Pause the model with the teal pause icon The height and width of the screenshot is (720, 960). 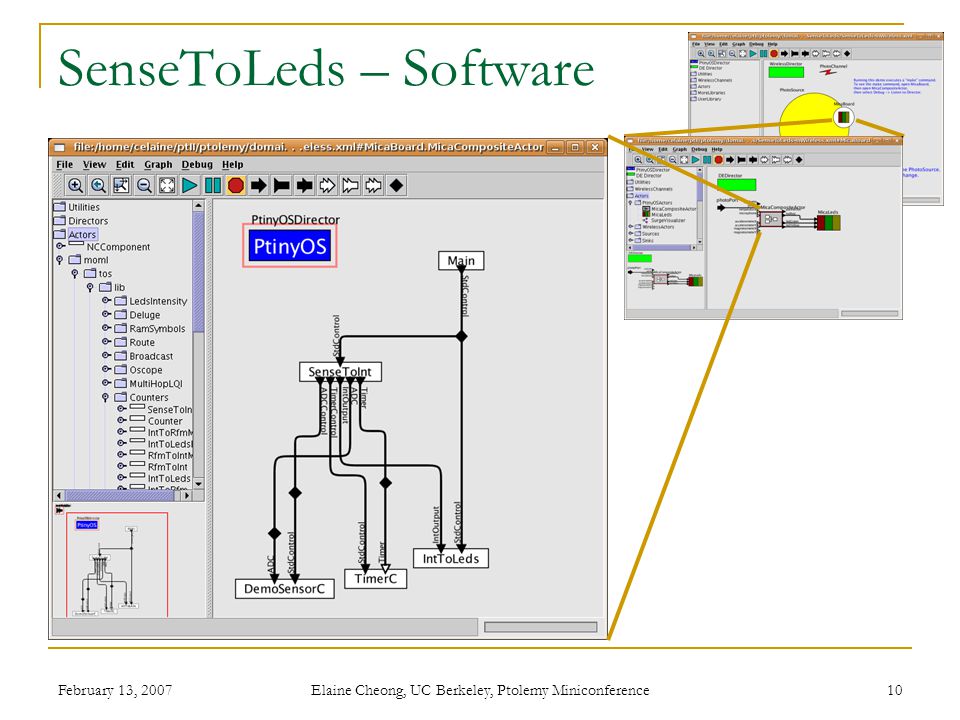[x=213, y=185]
